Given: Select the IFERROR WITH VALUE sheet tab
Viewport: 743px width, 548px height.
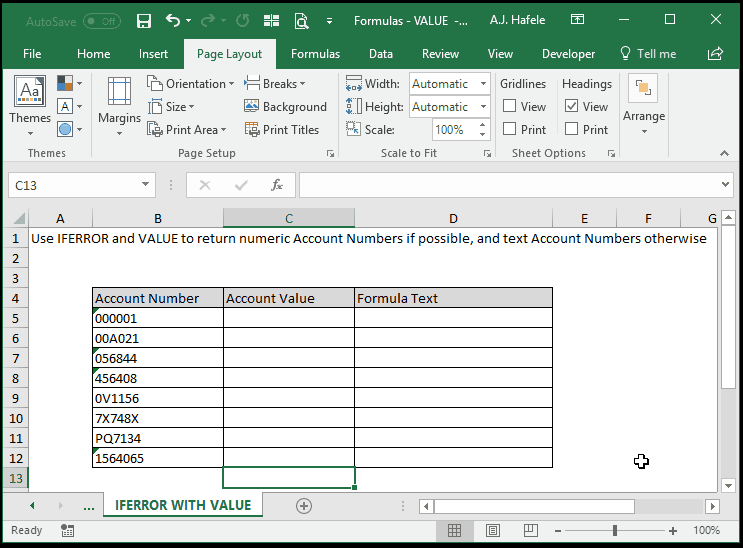Looking at the screenshot, I should (183, 505).
